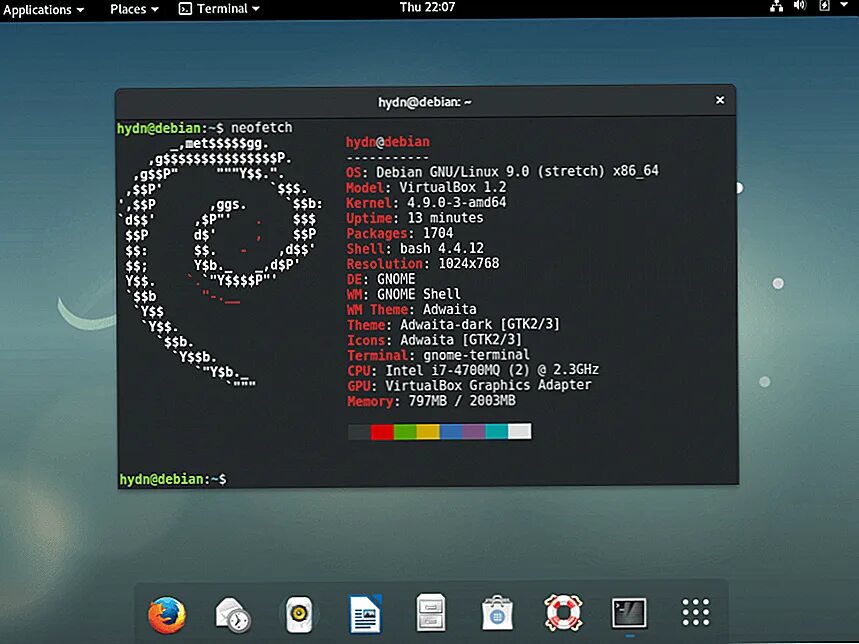Click the WM value 'GNOME Shell'

click(419, 294)
